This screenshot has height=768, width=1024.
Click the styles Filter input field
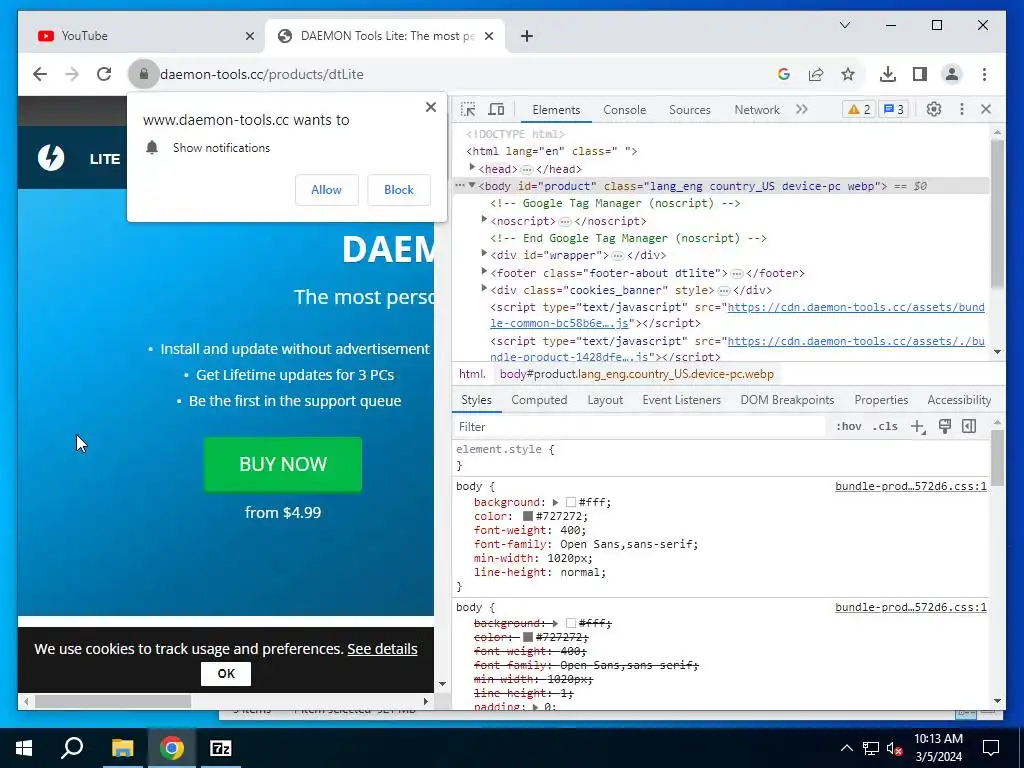tap(640, 426)
